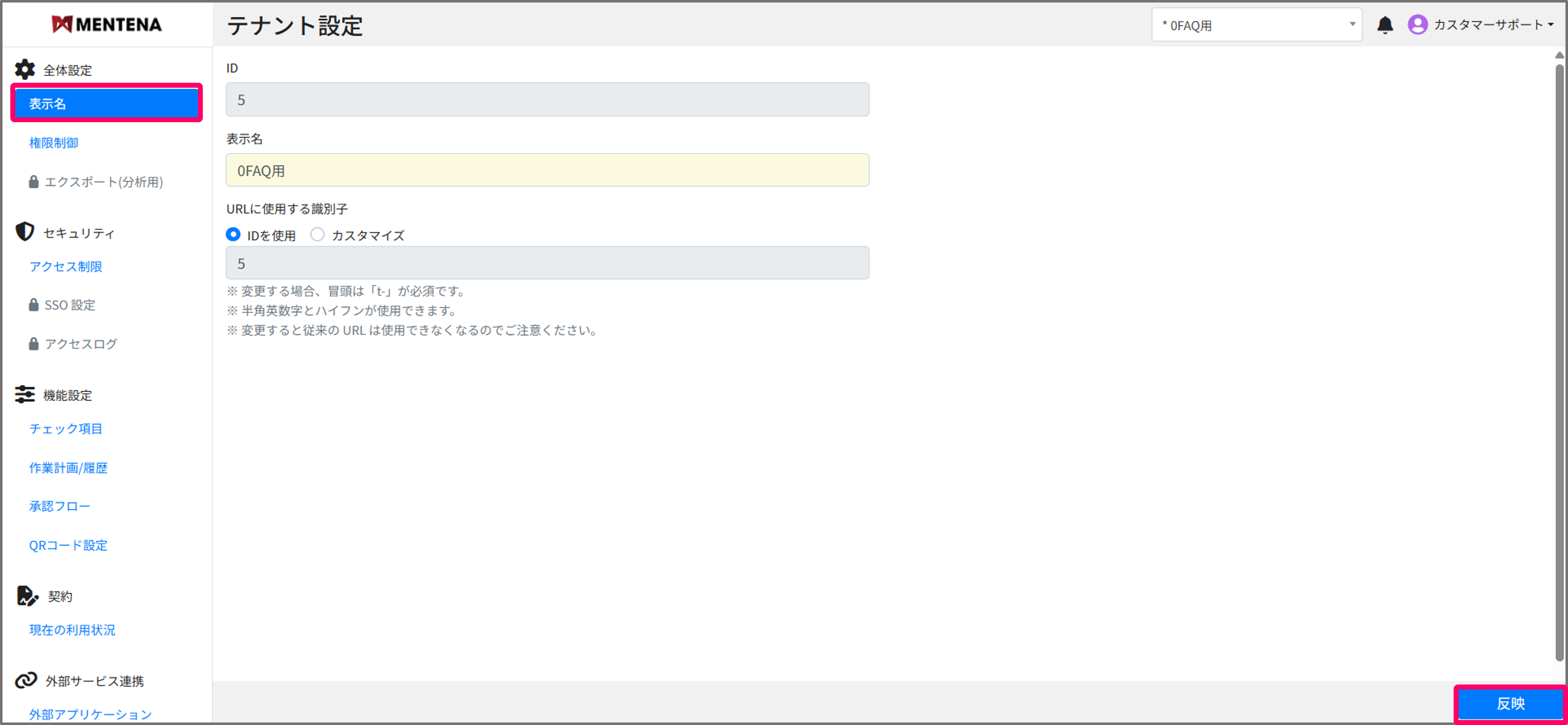Open the アクセス制限 settings link

[x=66, y=266]
